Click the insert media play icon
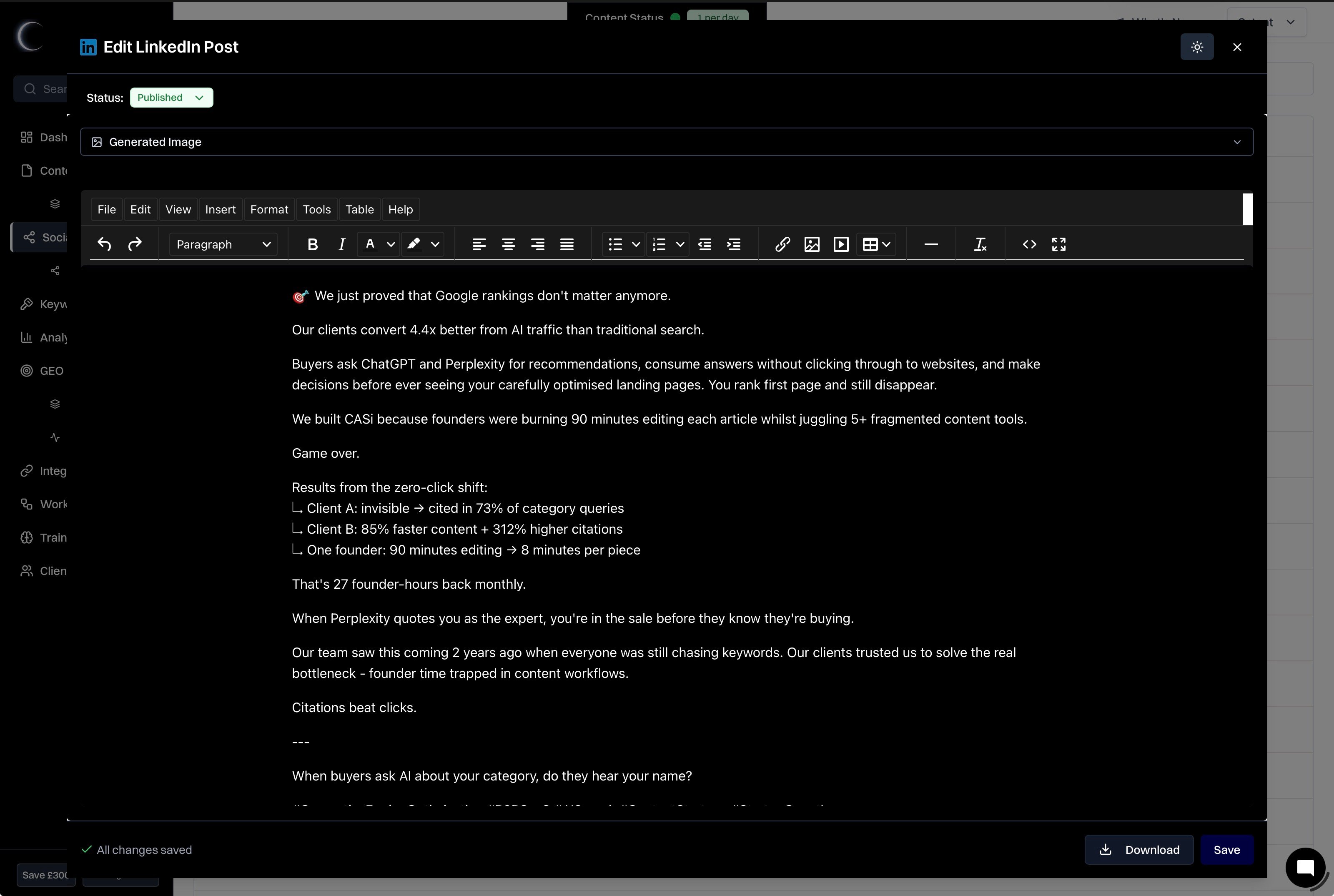1334x896 pixels. [x=840, y=244]
